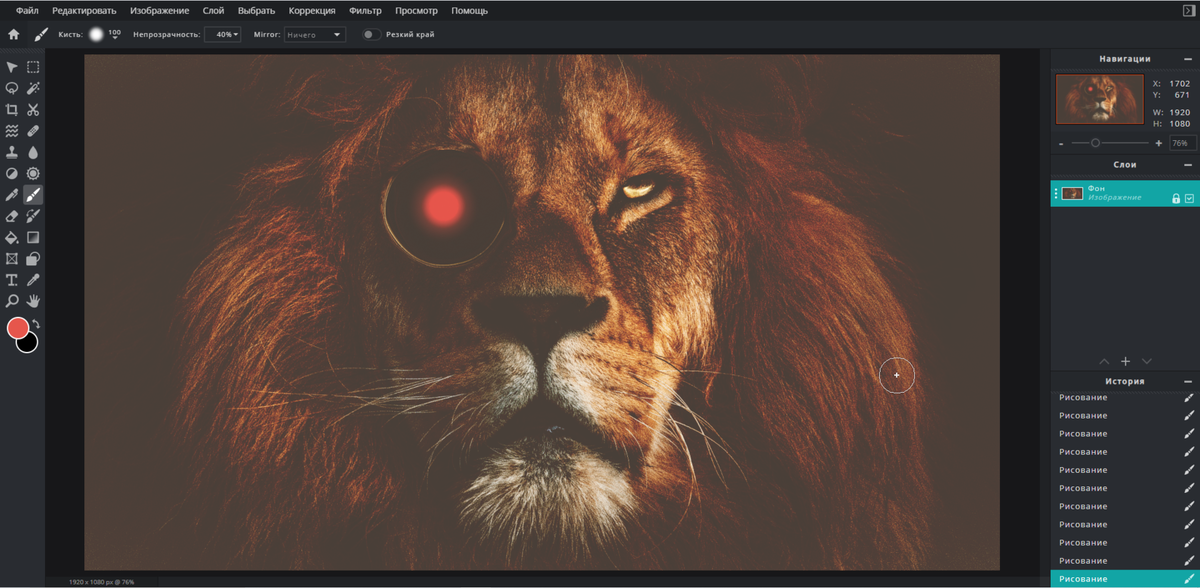Select the Eraser tool

tap(12, 216)
